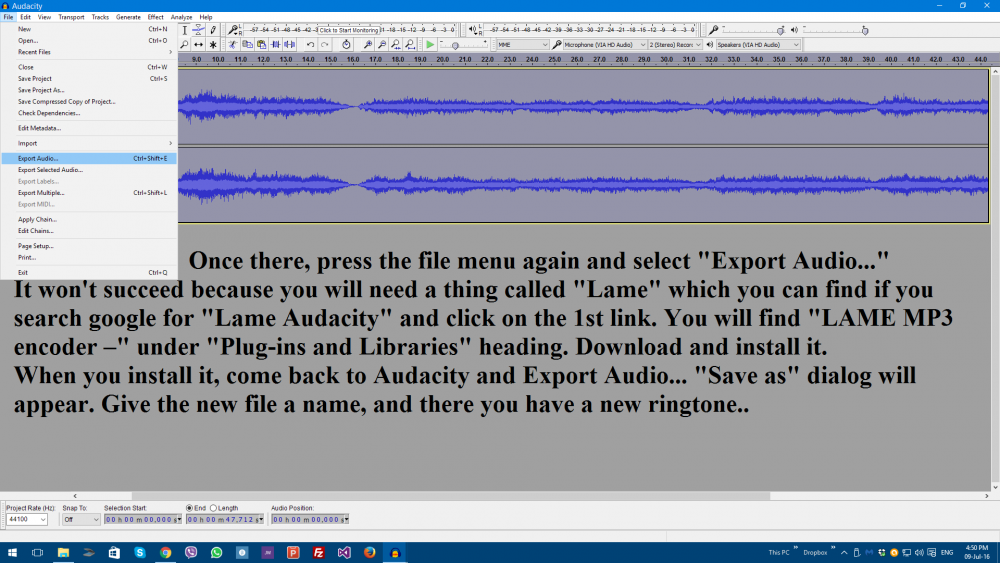Choose Export Selected Audio... menu entry
Viewport: 1000px width, 563px height.
(89, 170)
